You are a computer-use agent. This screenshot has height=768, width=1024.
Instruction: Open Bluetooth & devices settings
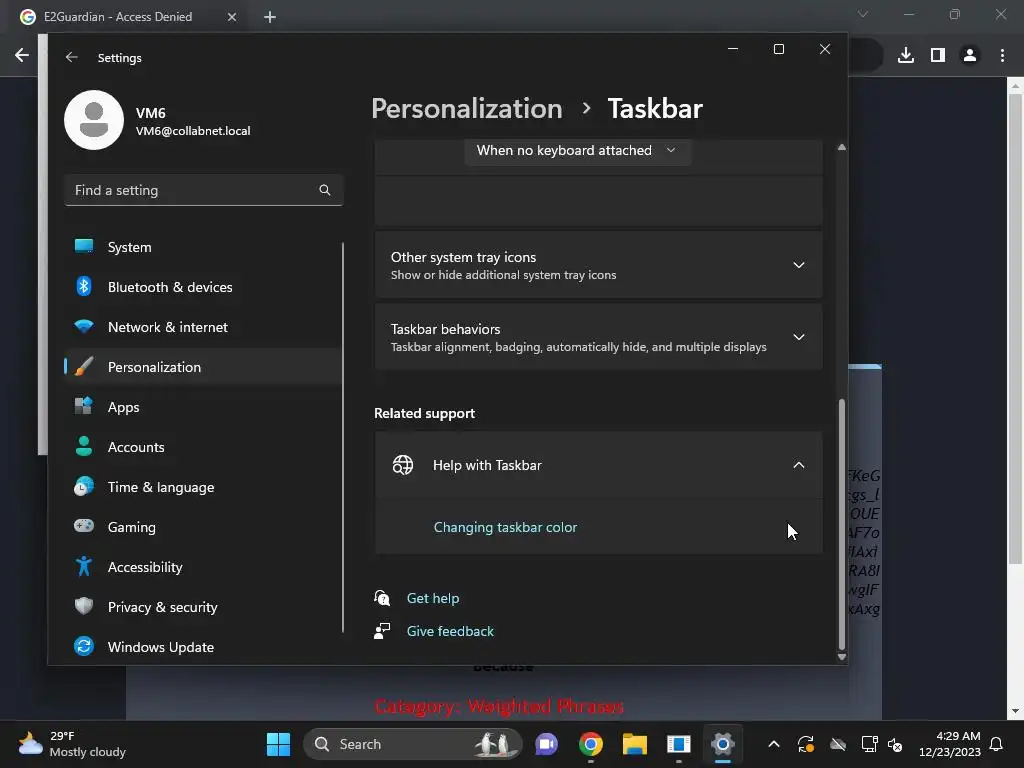click(202, 287)
